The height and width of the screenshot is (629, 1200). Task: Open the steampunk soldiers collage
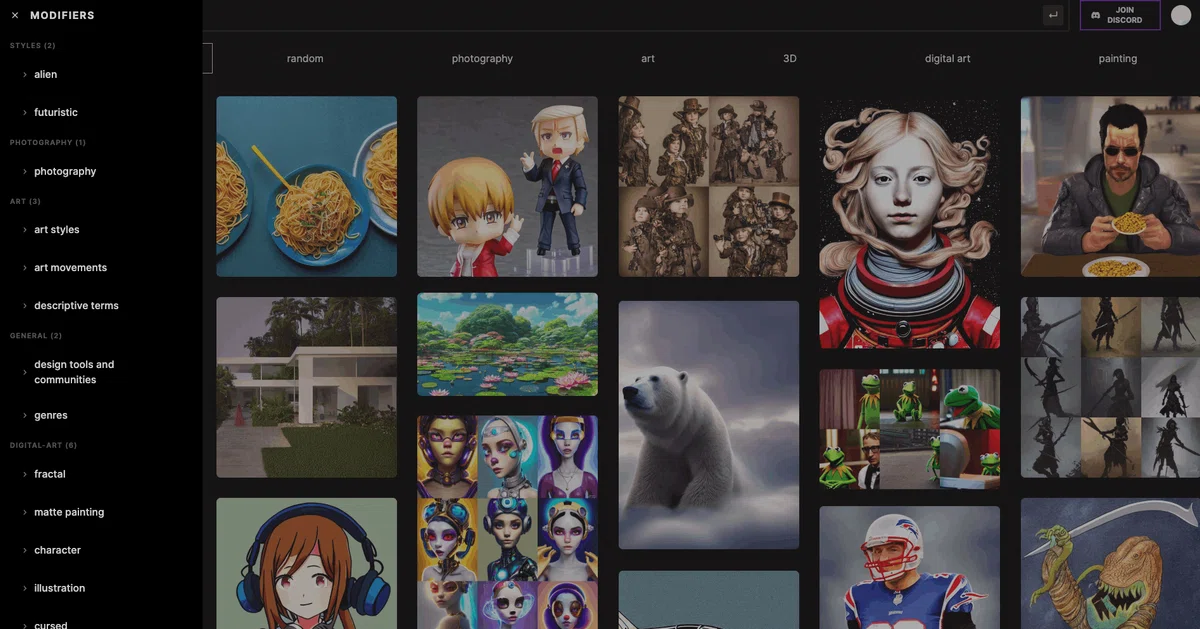click(709, 186)
